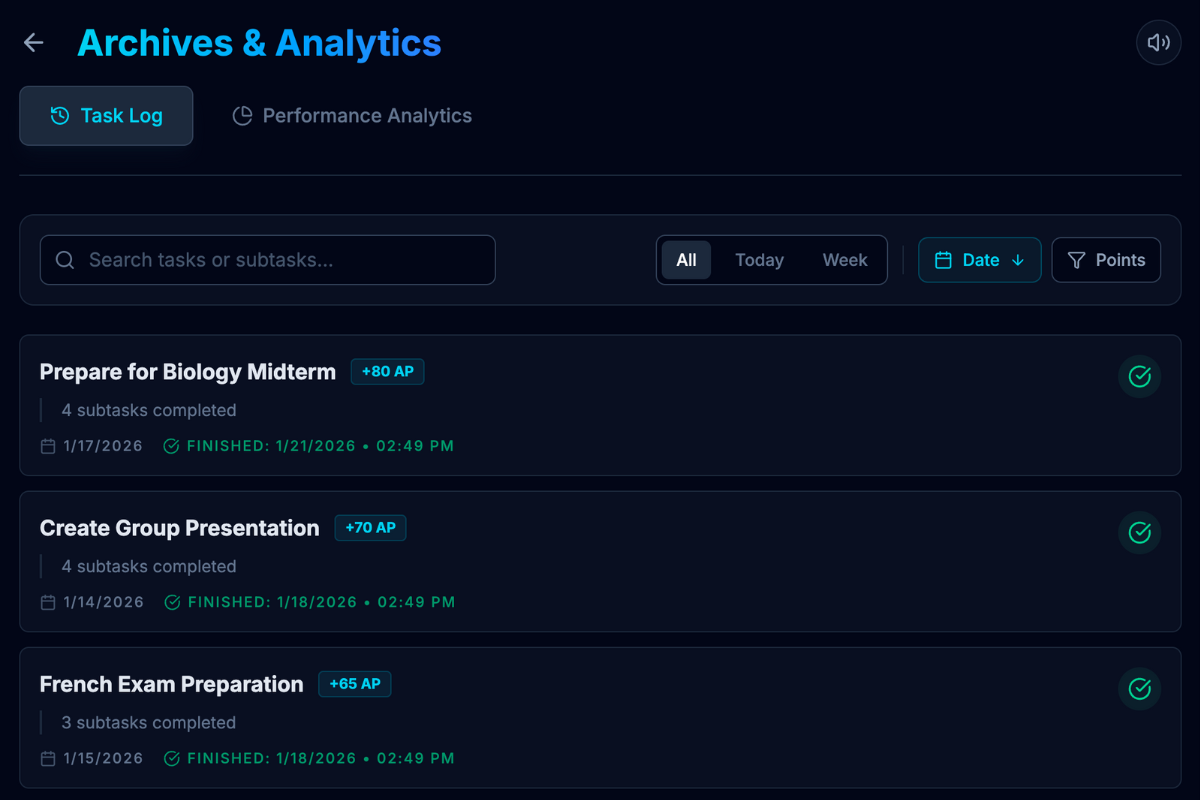Image resolution: width=1200 pixels, height=800 pixels.
Task: Open the French Exam Preparation entry
Action: click(600, 717)
